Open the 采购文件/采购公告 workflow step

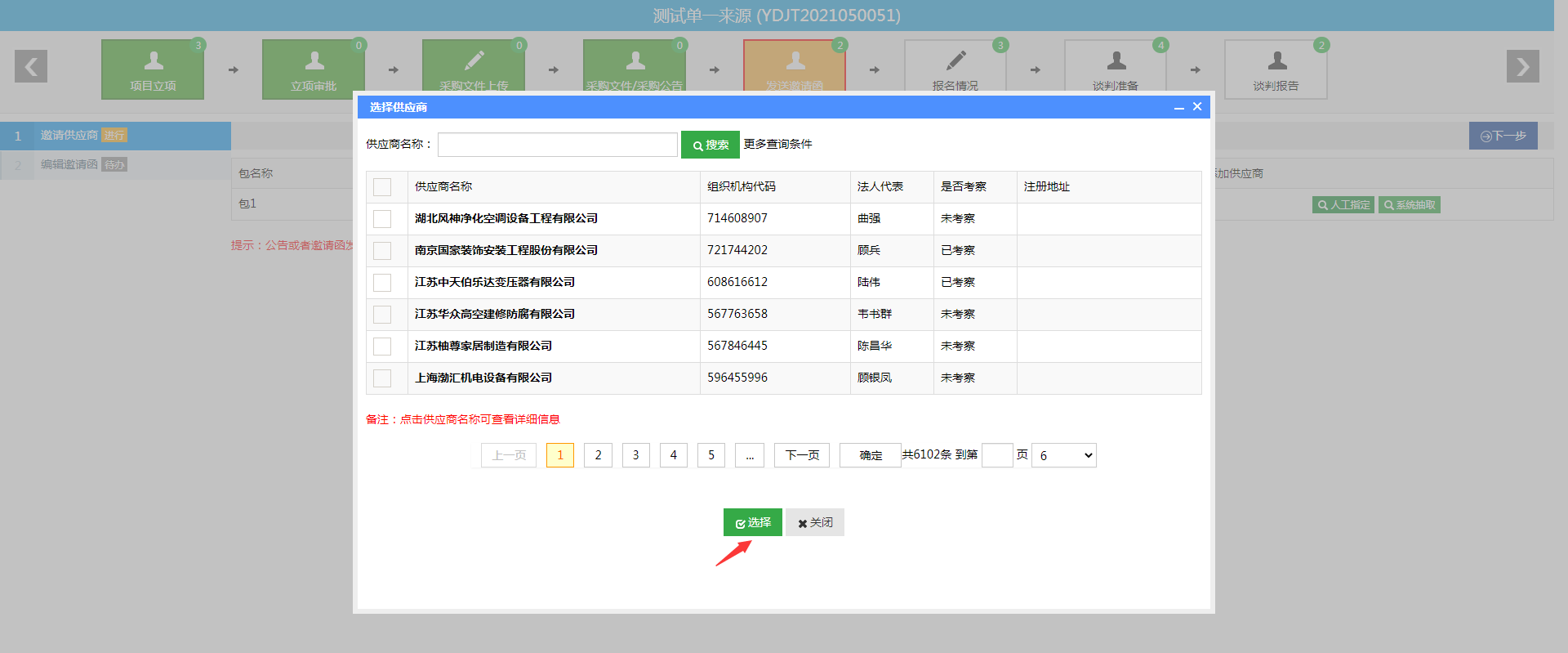tap(635, 65)
